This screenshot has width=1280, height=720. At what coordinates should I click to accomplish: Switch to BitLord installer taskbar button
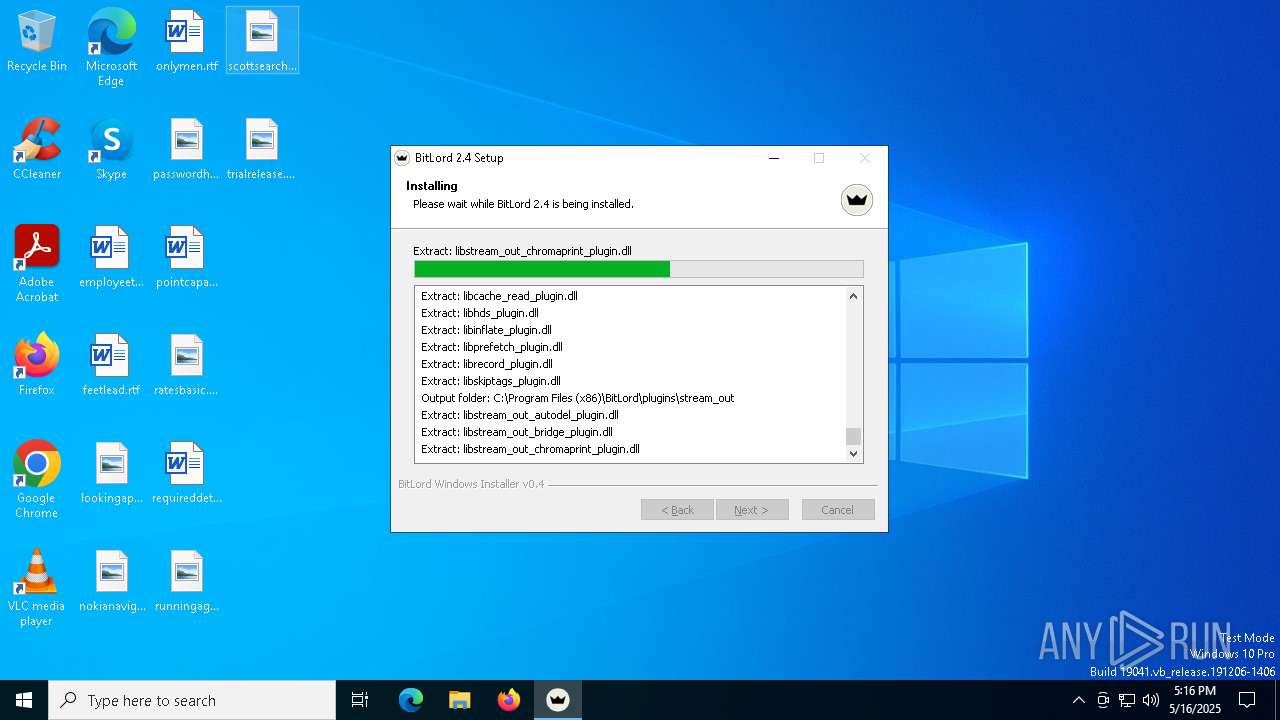click(558, 700)
